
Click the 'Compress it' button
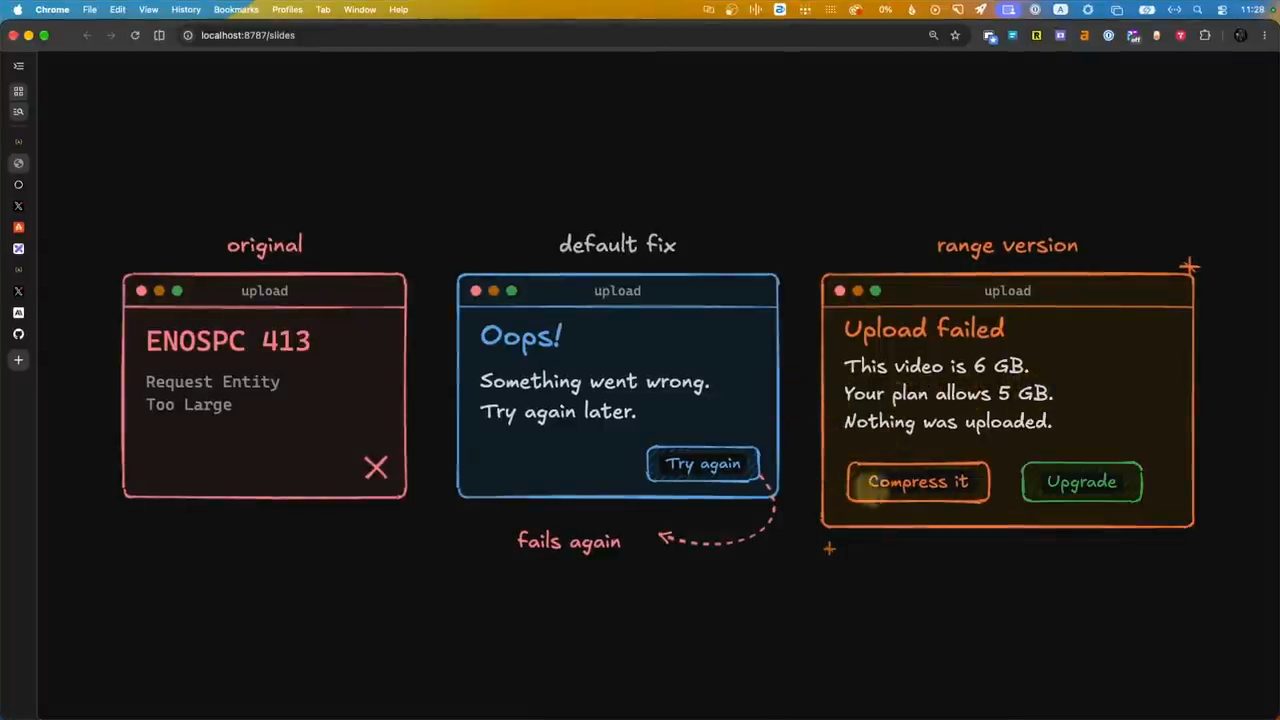point(918,482)
